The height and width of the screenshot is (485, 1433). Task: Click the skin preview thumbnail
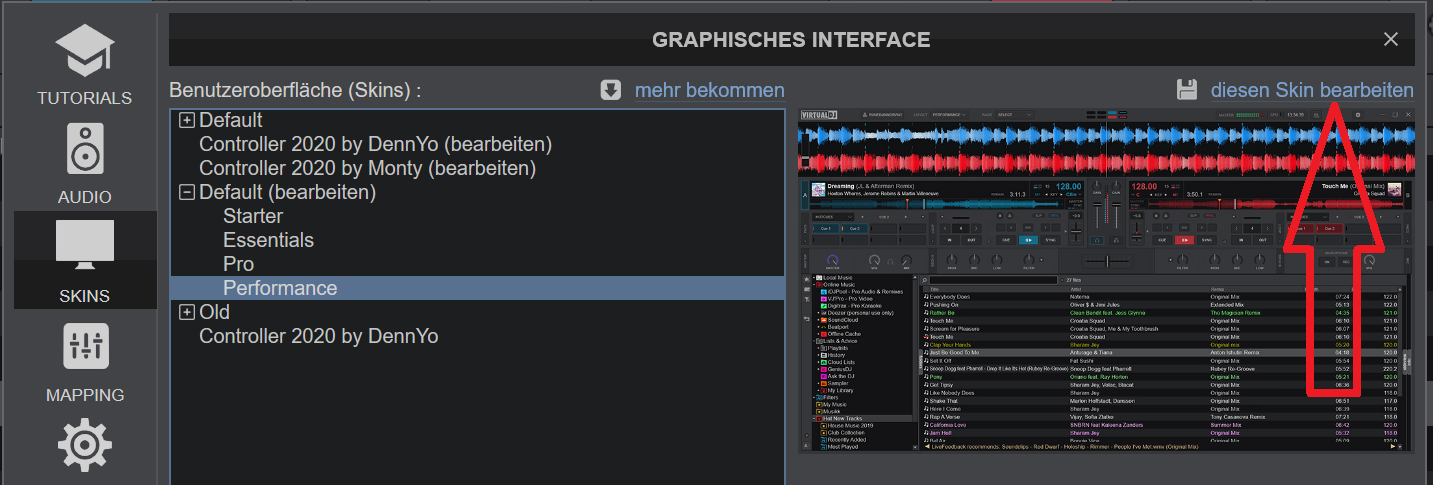click(x=1106, y=279)
